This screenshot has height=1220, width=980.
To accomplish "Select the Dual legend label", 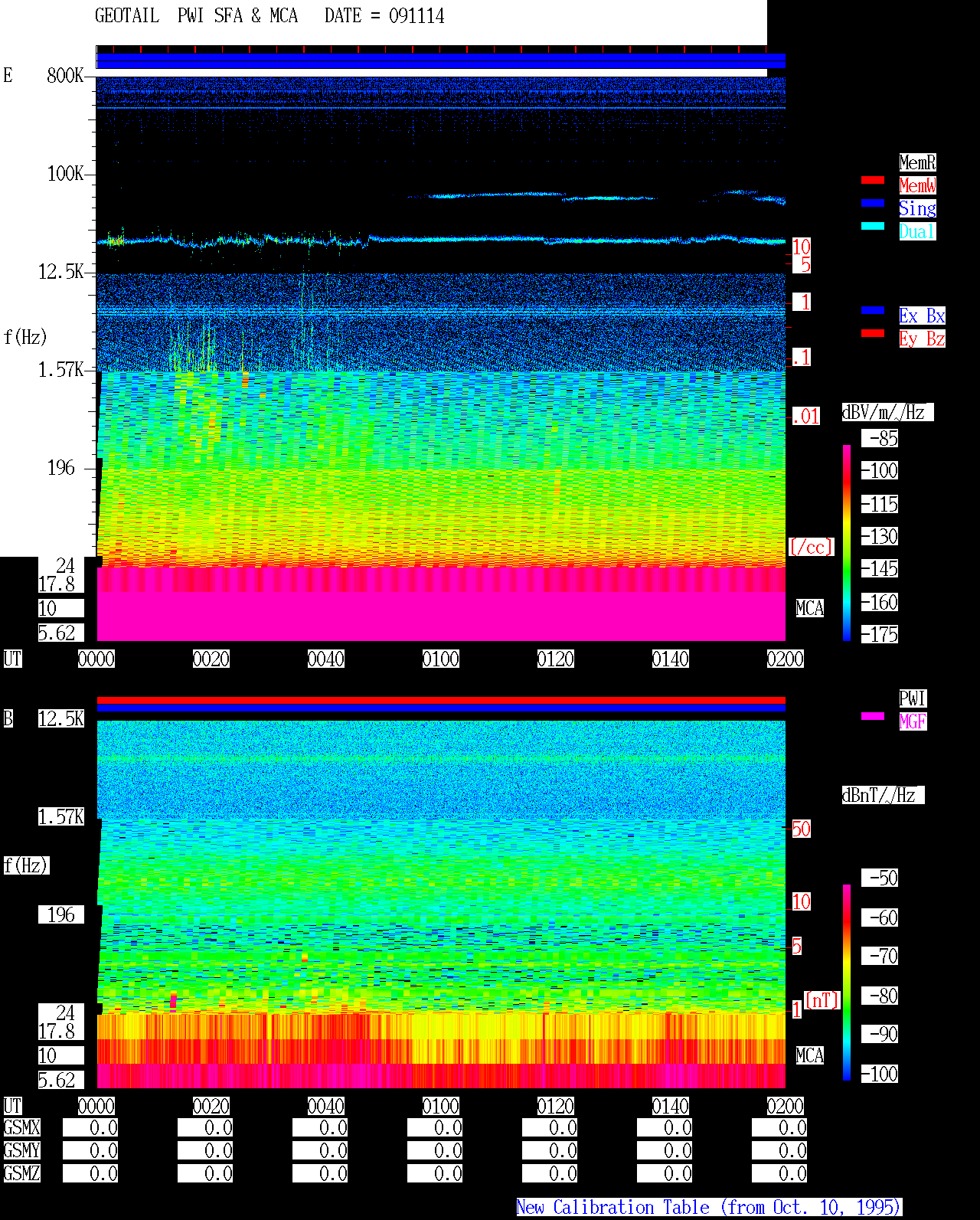I will coord(917,231).
